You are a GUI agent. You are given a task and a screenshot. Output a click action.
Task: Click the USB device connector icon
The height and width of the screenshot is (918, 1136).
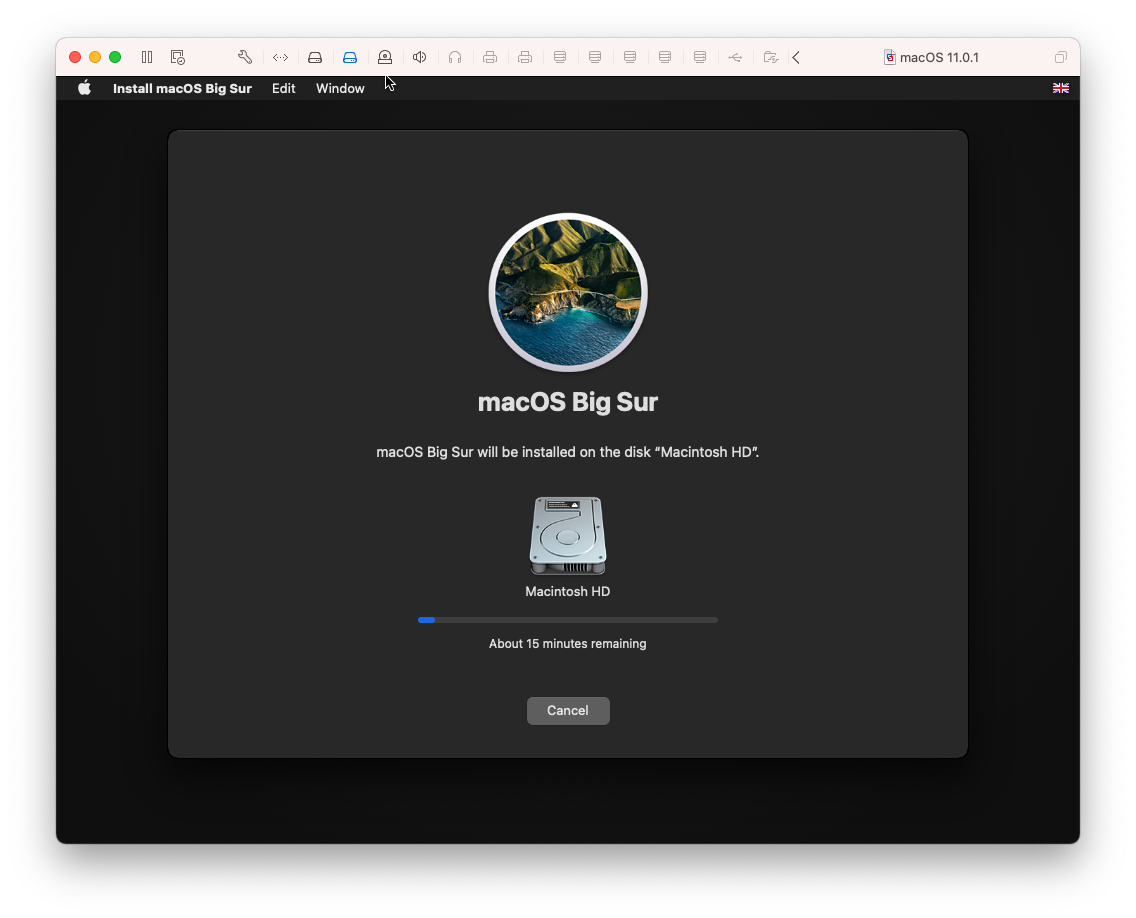click(735, 57)
